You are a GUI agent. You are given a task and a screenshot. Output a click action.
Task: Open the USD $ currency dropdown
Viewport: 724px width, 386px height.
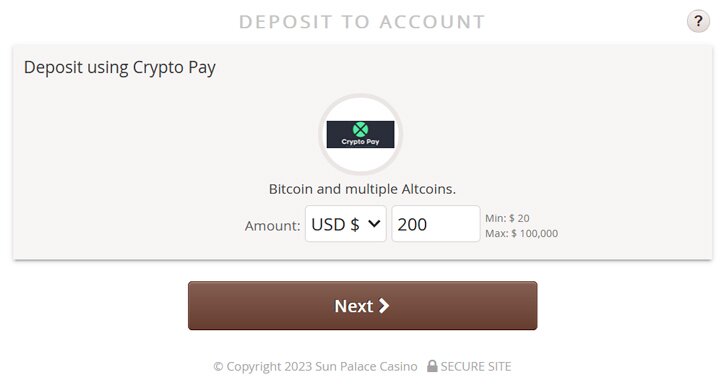(345, 224)
